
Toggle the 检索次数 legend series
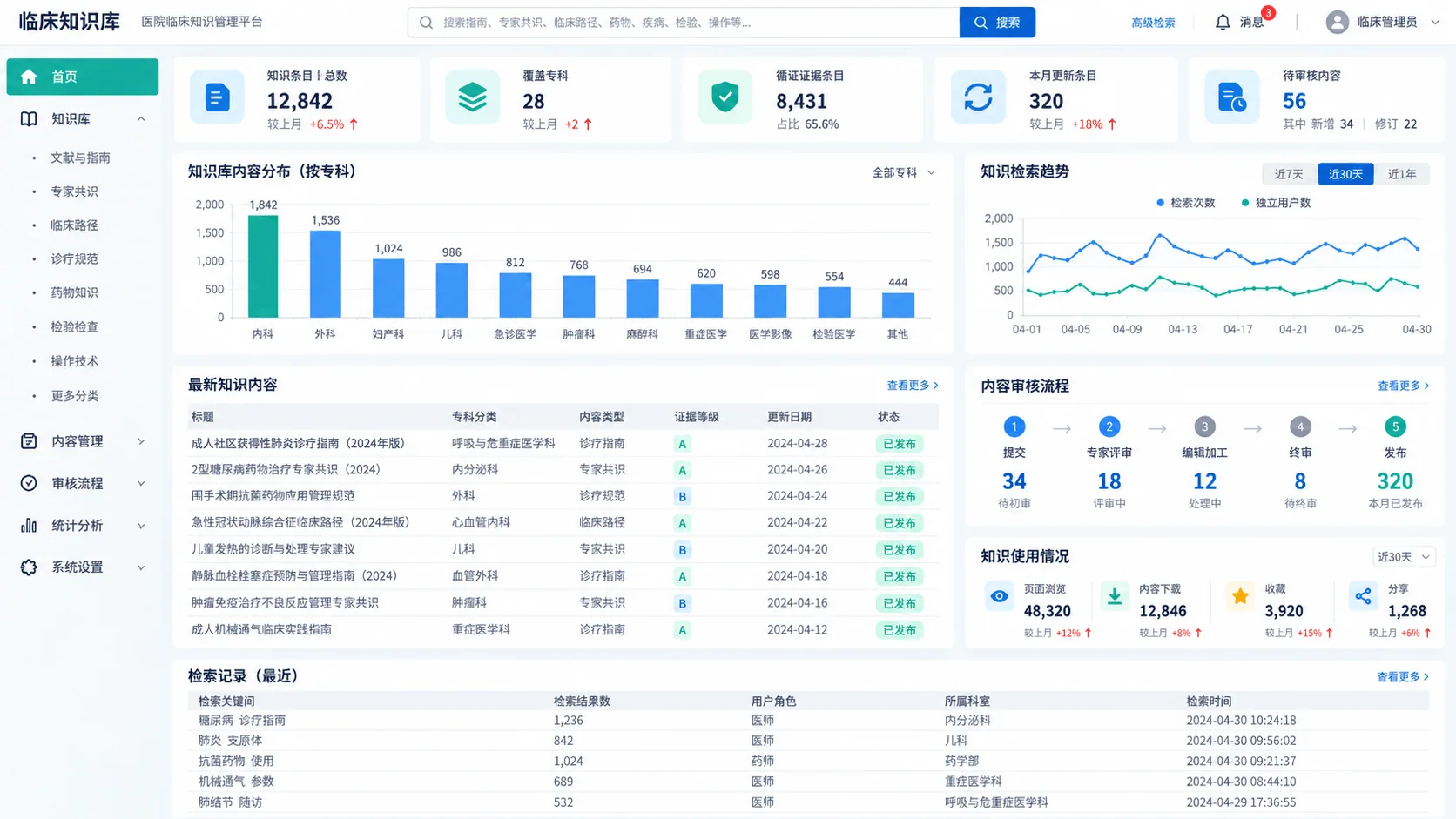tap(1185, 203)
